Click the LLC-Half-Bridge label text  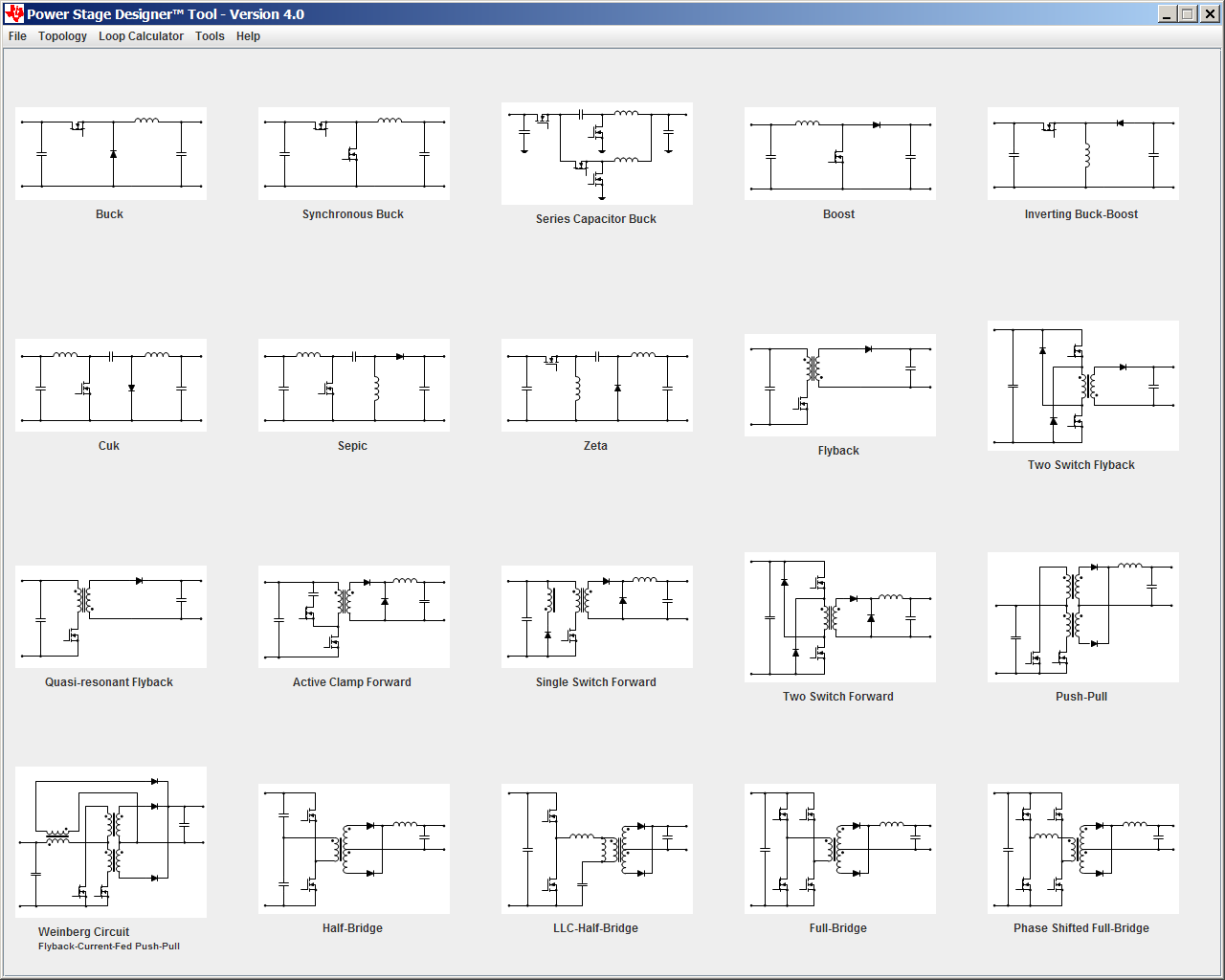595,928
